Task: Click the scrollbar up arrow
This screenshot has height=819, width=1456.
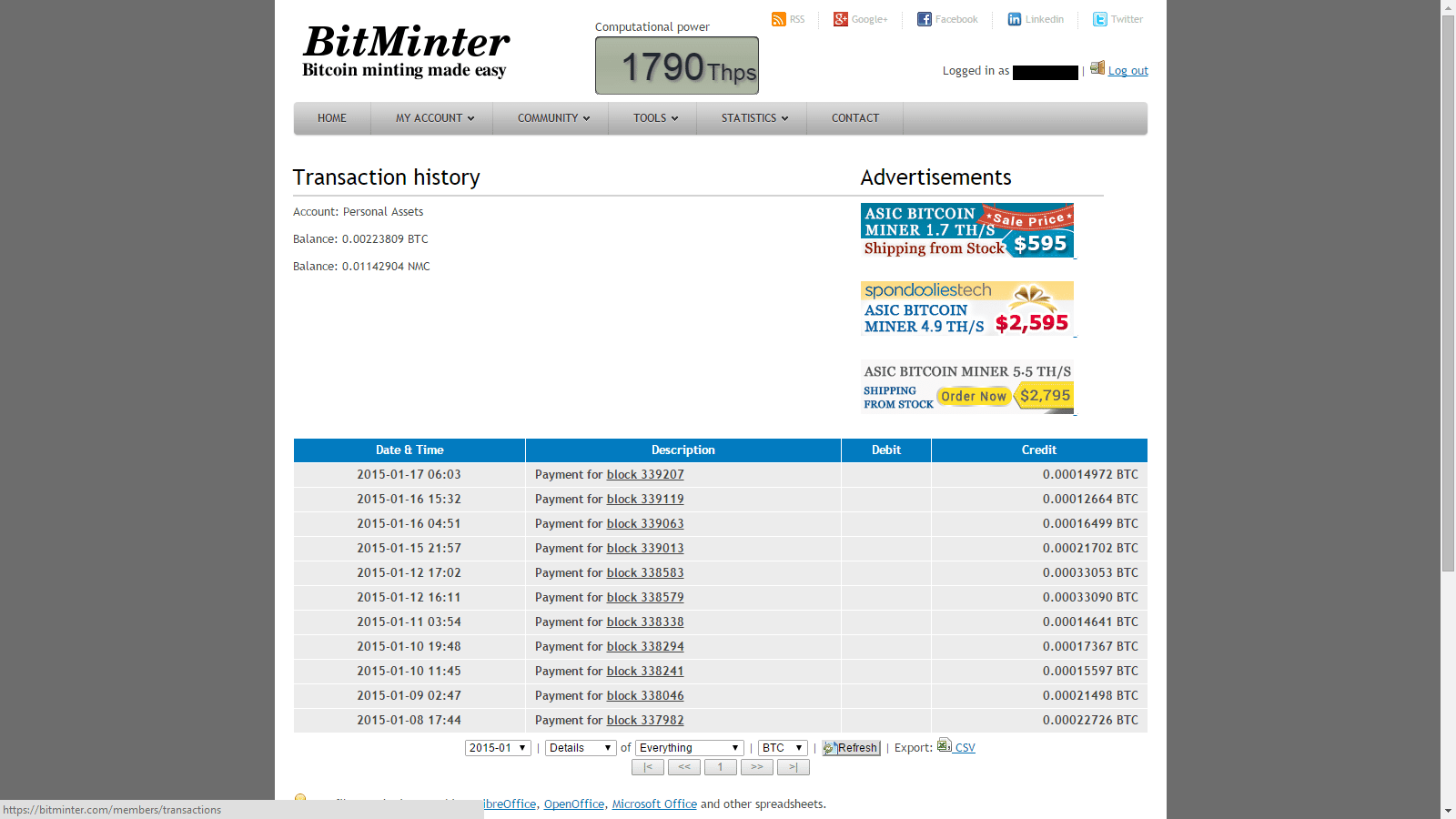Action: click(1448, 7)
